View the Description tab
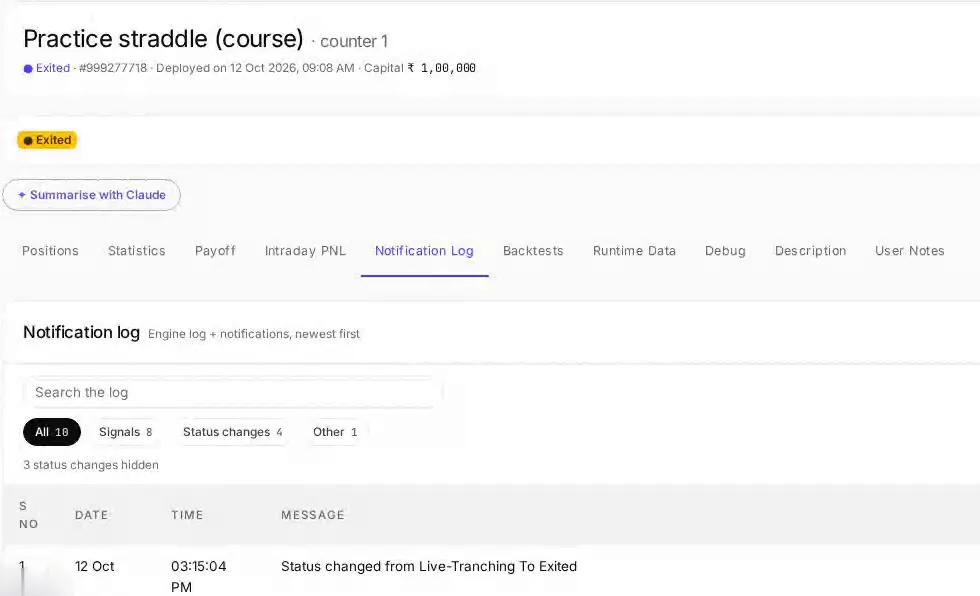The height and width of the screenshot is (596, 980). (811, 251)
